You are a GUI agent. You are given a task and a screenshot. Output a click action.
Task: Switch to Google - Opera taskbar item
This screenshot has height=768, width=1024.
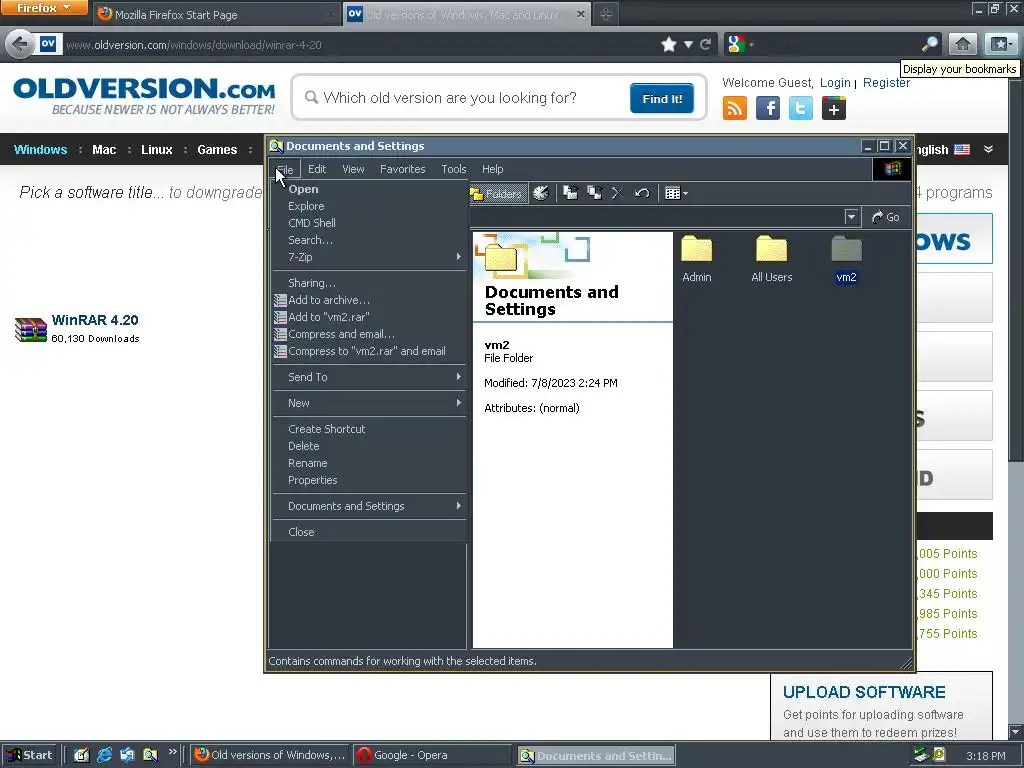pos(432,756)
